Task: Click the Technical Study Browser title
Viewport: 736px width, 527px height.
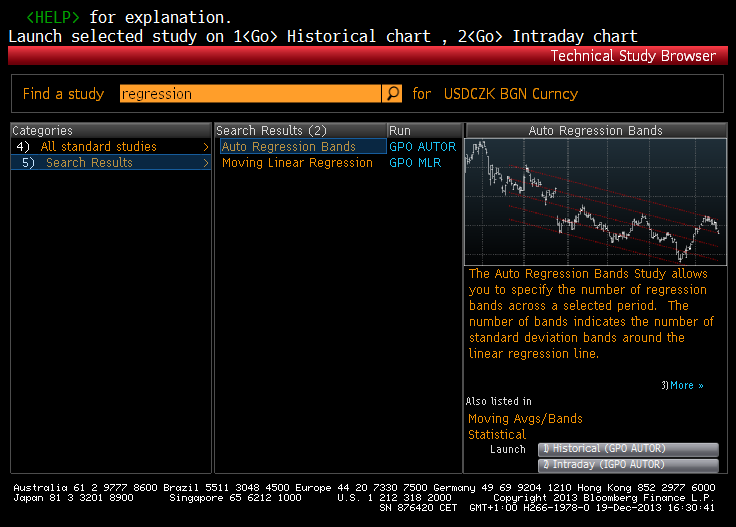Action: click(x=633, y=56)
